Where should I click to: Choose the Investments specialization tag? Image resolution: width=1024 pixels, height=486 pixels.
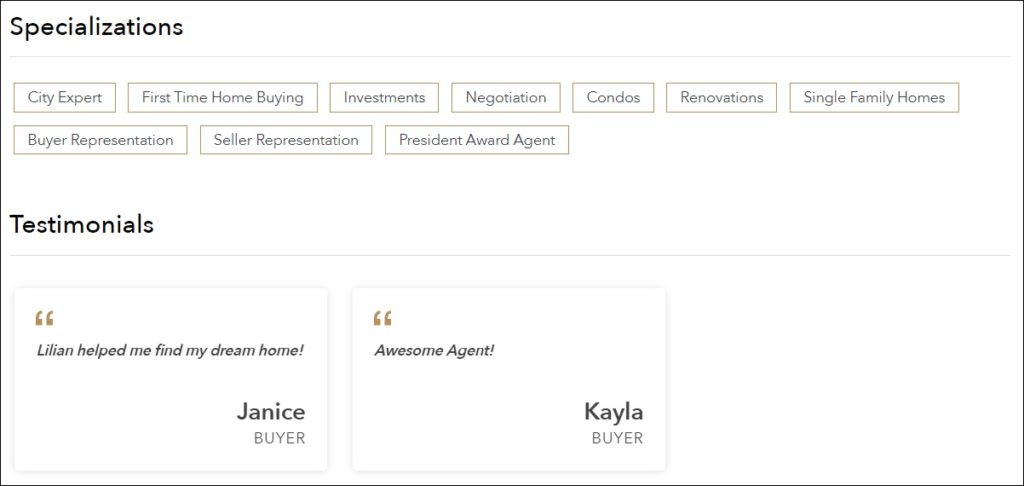(384, 97)
